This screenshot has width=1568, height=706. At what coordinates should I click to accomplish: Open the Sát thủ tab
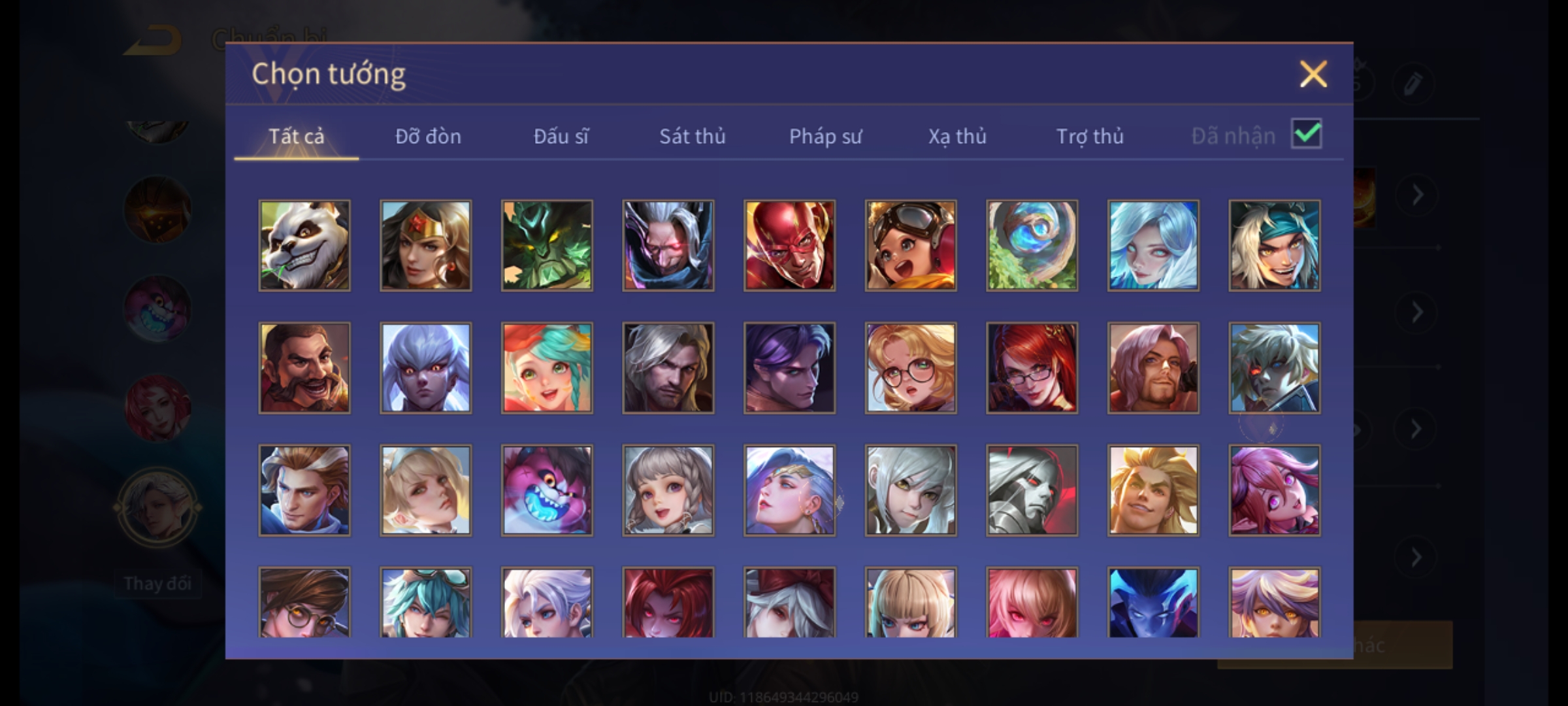[x=693, y=136]
